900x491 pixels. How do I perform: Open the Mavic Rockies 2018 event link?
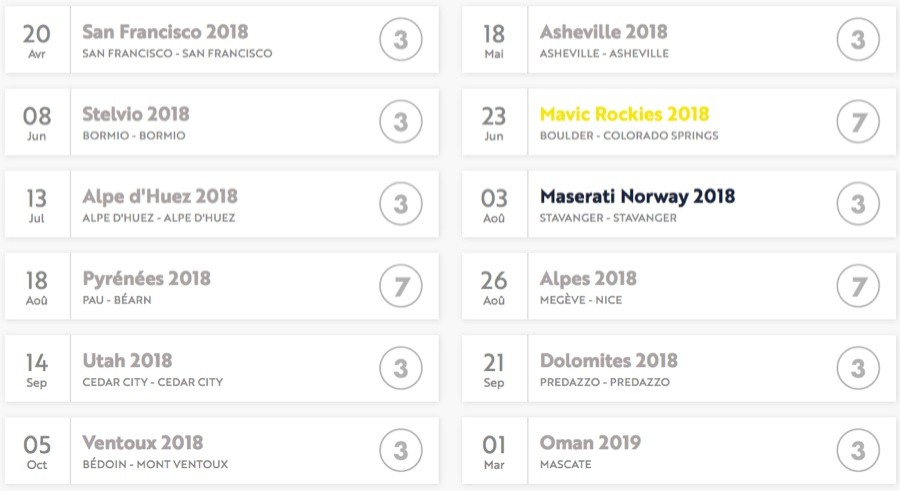(624, 114)
